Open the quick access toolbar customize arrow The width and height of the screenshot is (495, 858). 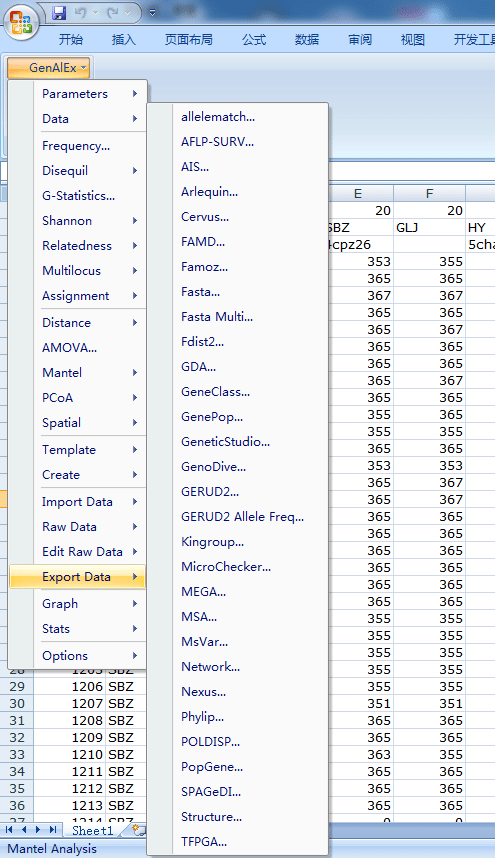[153, 12]
